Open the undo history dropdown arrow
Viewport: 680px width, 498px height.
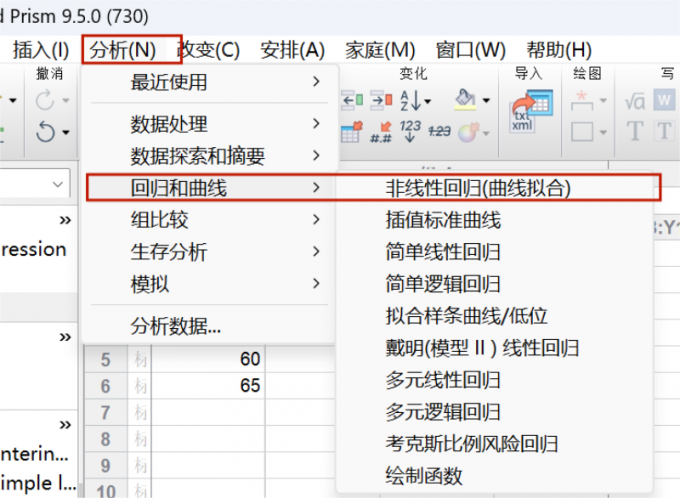coord(65,132)
